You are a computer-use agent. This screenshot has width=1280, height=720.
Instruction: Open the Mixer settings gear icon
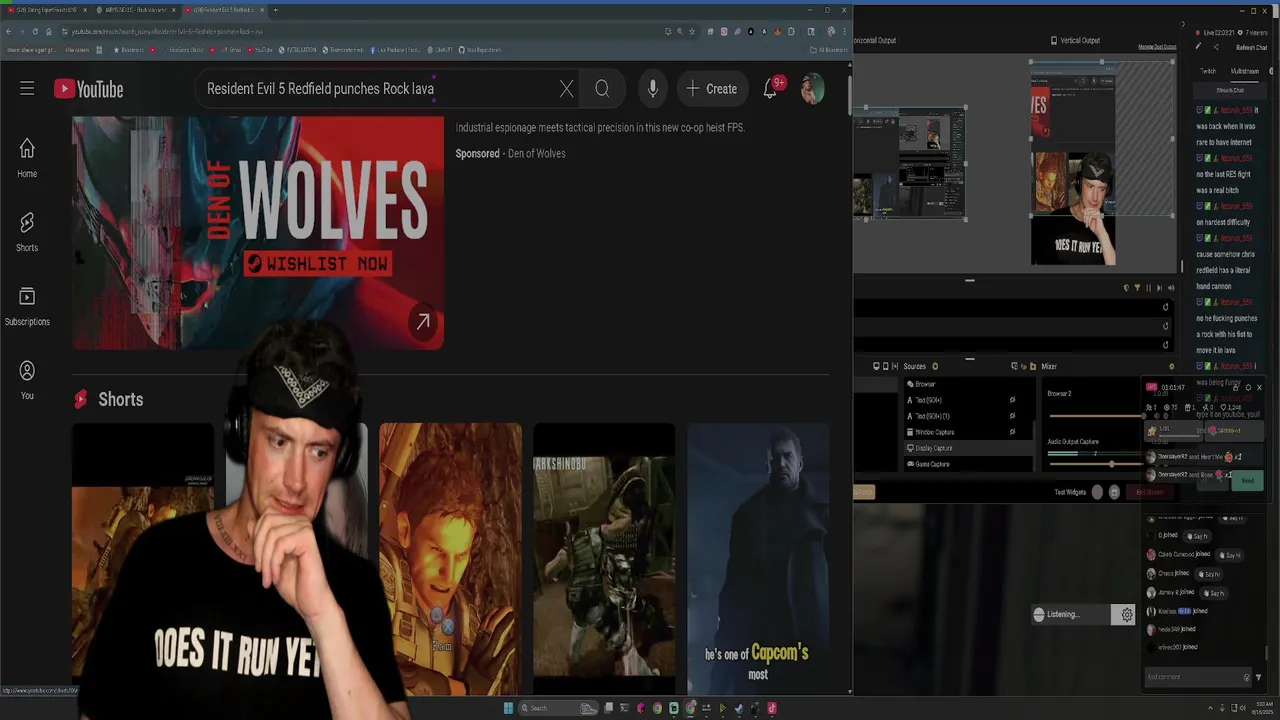(x=1171, y=366)
